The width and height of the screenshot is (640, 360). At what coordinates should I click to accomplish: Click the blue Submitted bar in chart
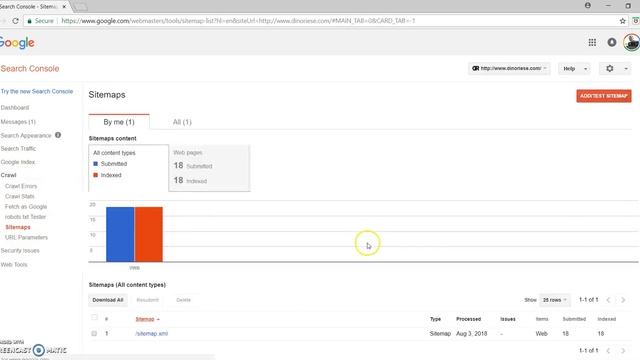tap(120, 234)
